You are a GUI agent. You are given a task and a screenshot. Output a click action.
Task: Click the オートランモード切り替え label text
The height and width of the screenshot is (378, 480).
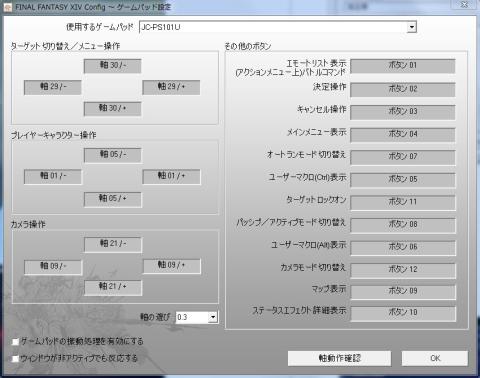[306, 155]
